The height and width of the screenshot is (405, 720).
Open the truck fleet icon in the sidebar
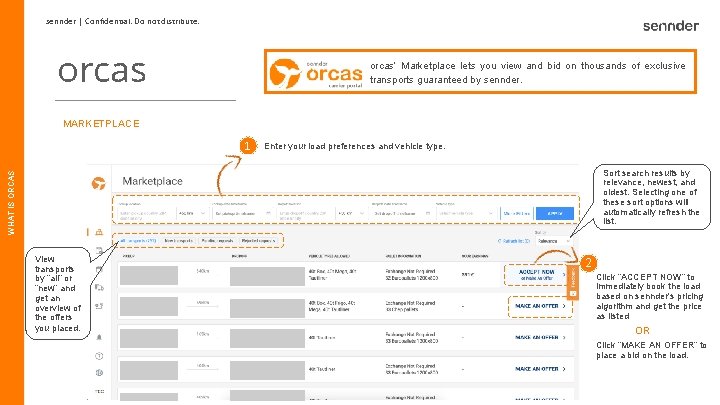(99, 288)
